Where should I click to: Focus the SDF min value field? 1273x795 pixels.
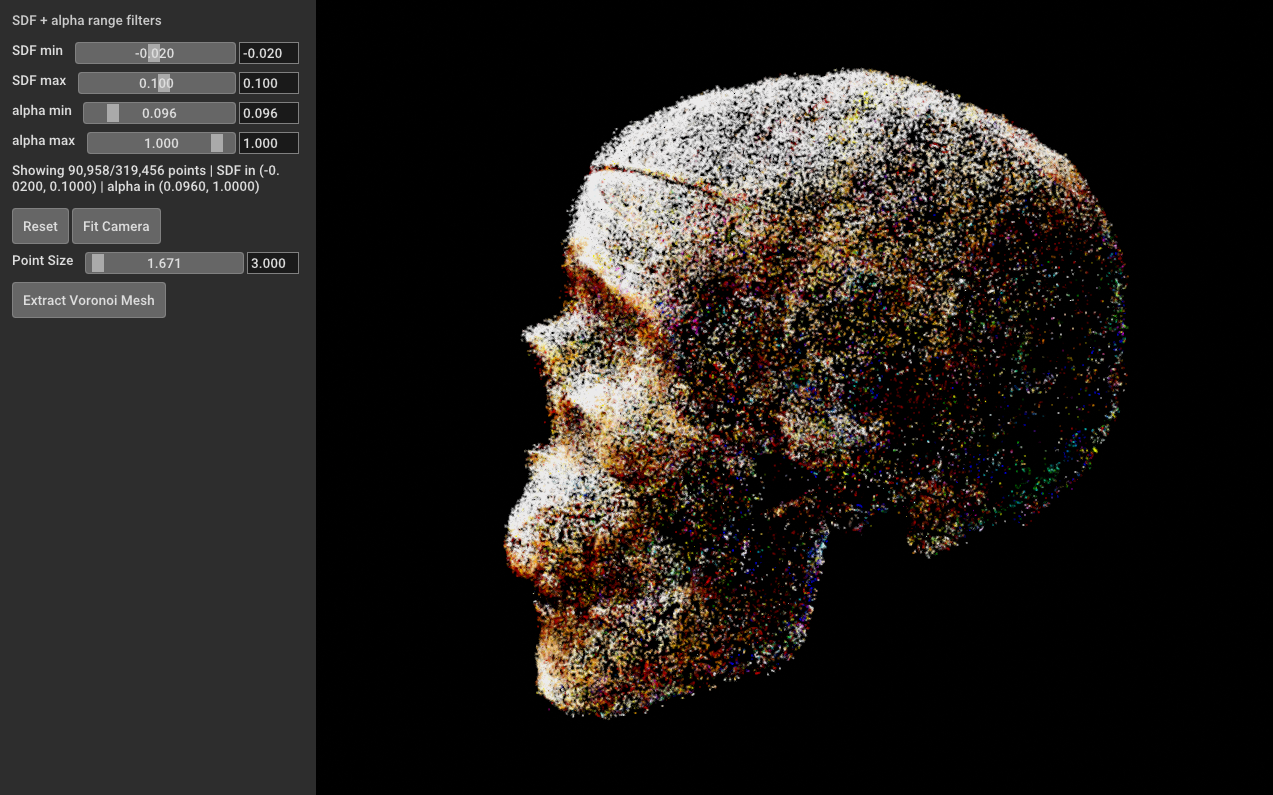pos(268,53)
